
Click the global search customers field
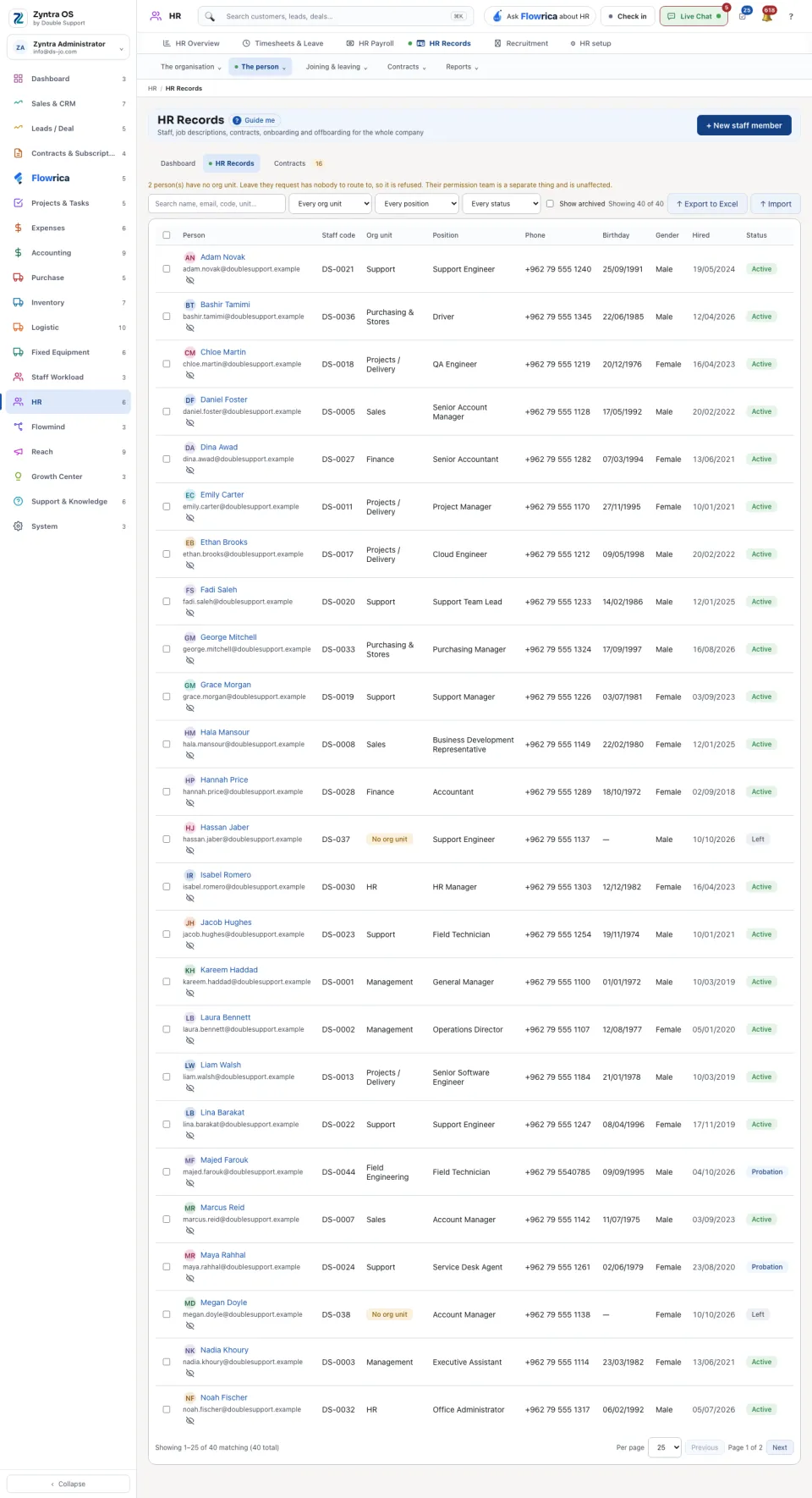(337, 16)
